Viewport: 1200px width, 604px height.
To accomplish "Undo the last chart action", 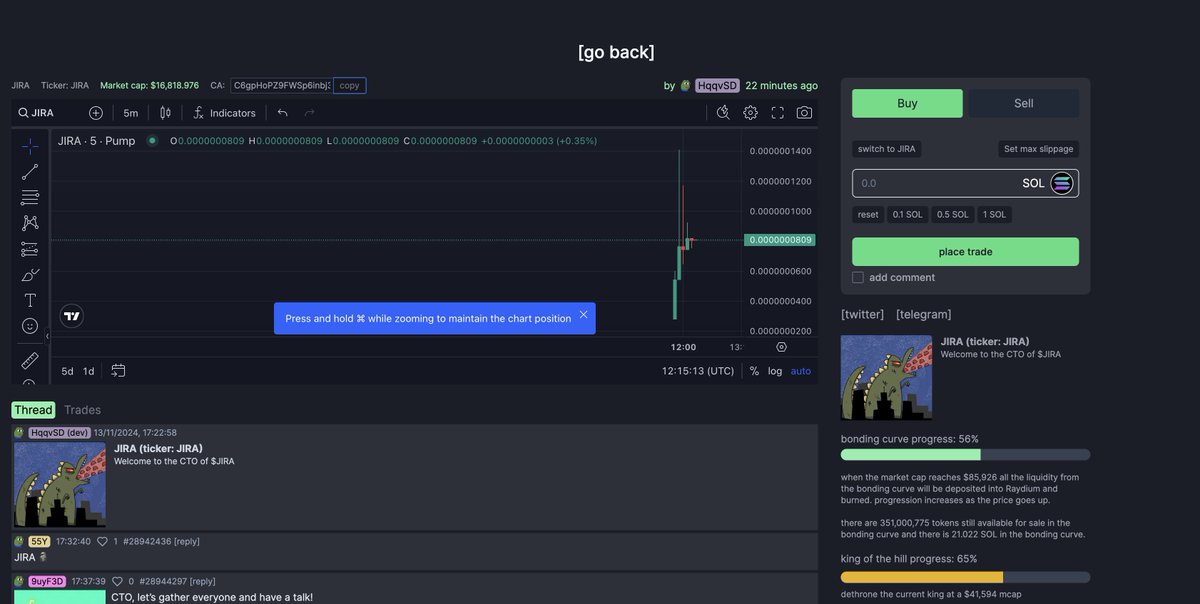I will (x=283, y=113).
